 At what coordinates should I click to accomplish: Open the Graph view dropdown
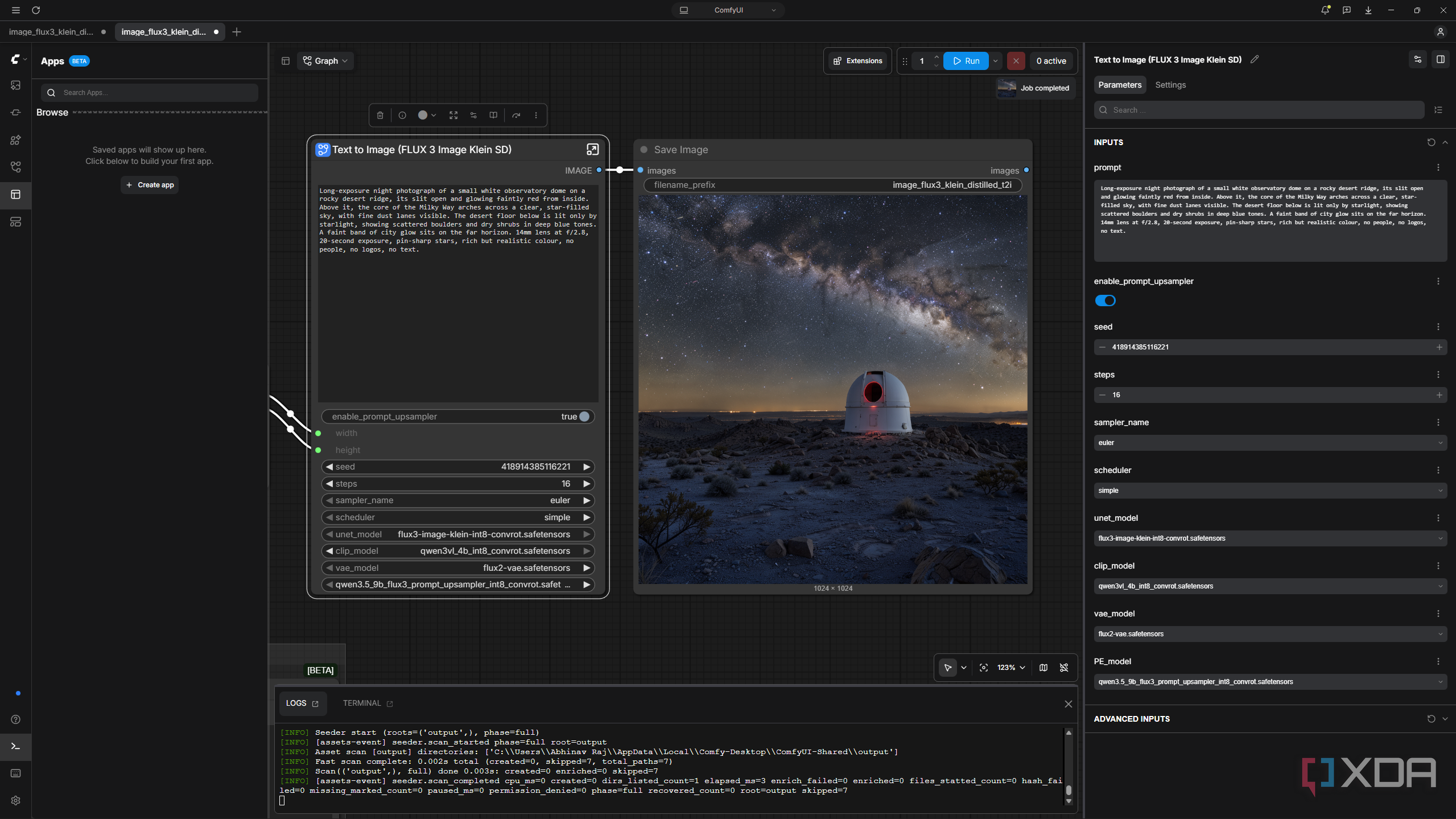325,61
